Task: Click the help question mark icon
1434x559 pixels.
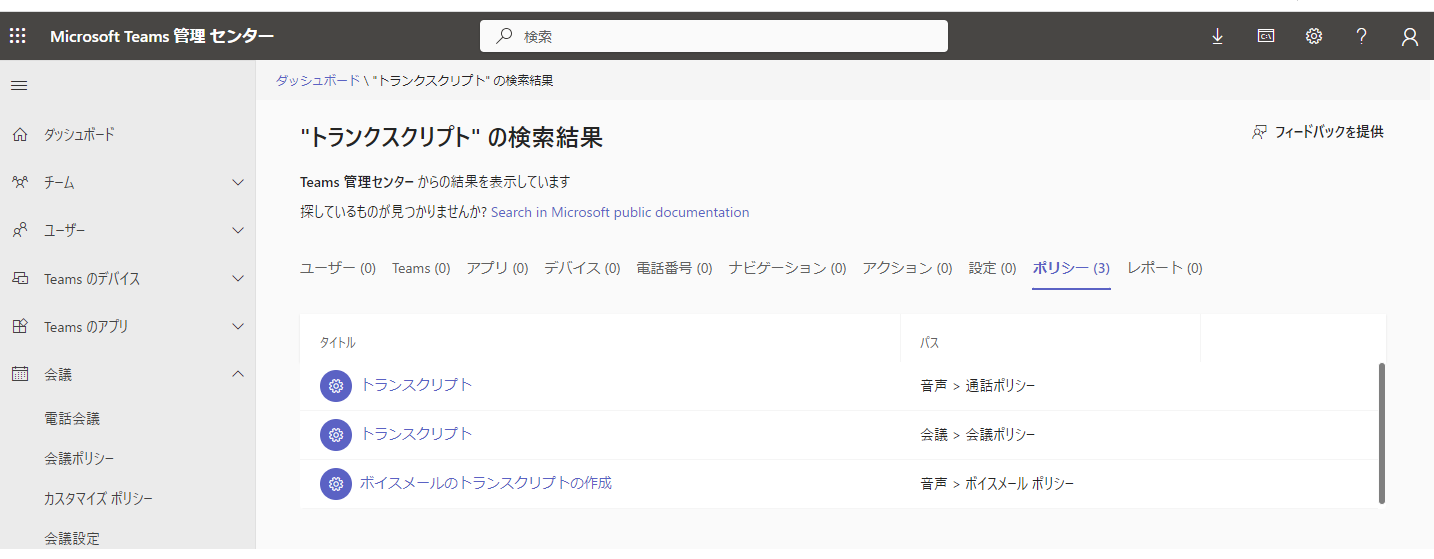Action: pos(1361,36)
